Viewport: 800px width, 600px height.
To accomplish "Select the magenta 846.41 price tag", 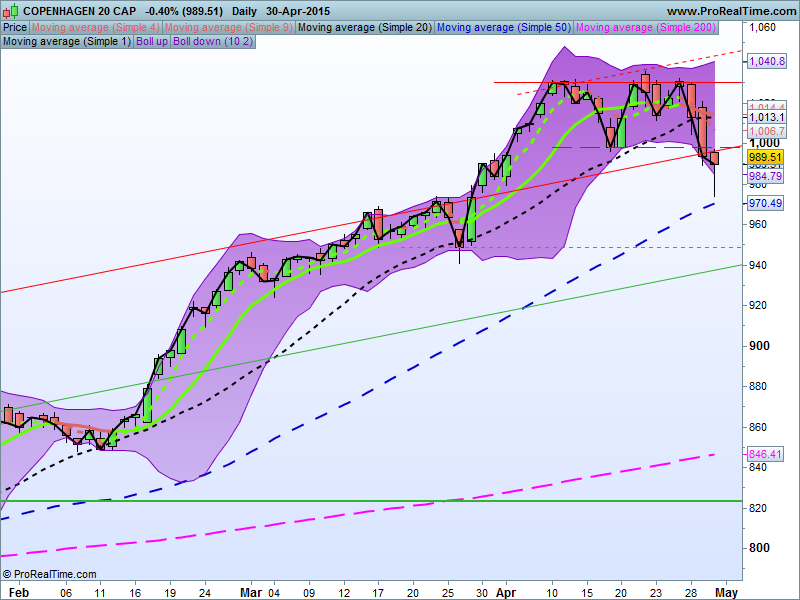I will [764, 454].
